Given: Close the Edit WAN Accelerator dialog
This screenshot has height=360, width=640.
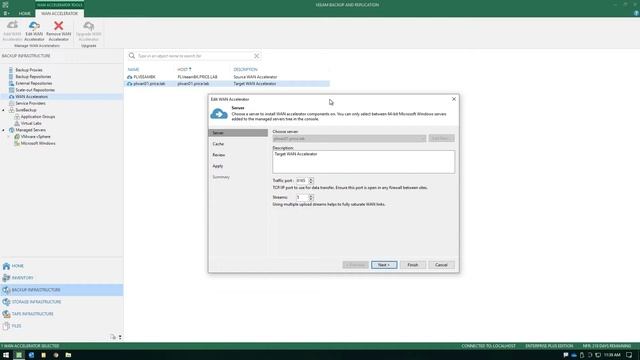Looking at the screenshot, I should [x=453, y=99].
